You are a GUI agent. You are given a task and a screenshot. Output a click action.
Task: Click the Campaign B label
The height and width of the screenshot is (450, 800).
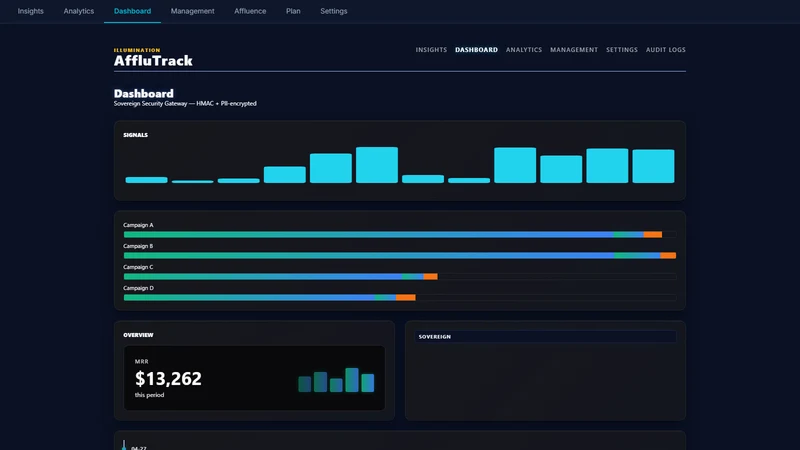tap(138, 246)
